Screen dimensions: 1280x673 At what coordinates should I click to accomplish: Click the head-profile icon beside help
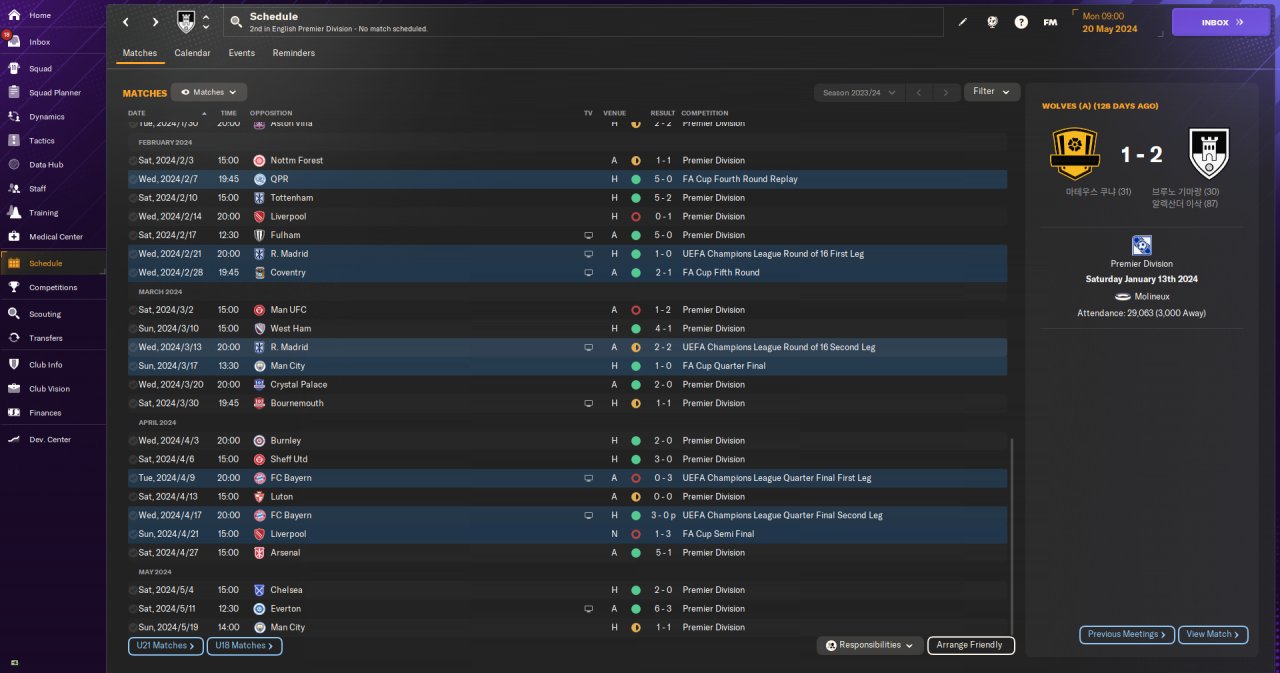coord(992,22)
